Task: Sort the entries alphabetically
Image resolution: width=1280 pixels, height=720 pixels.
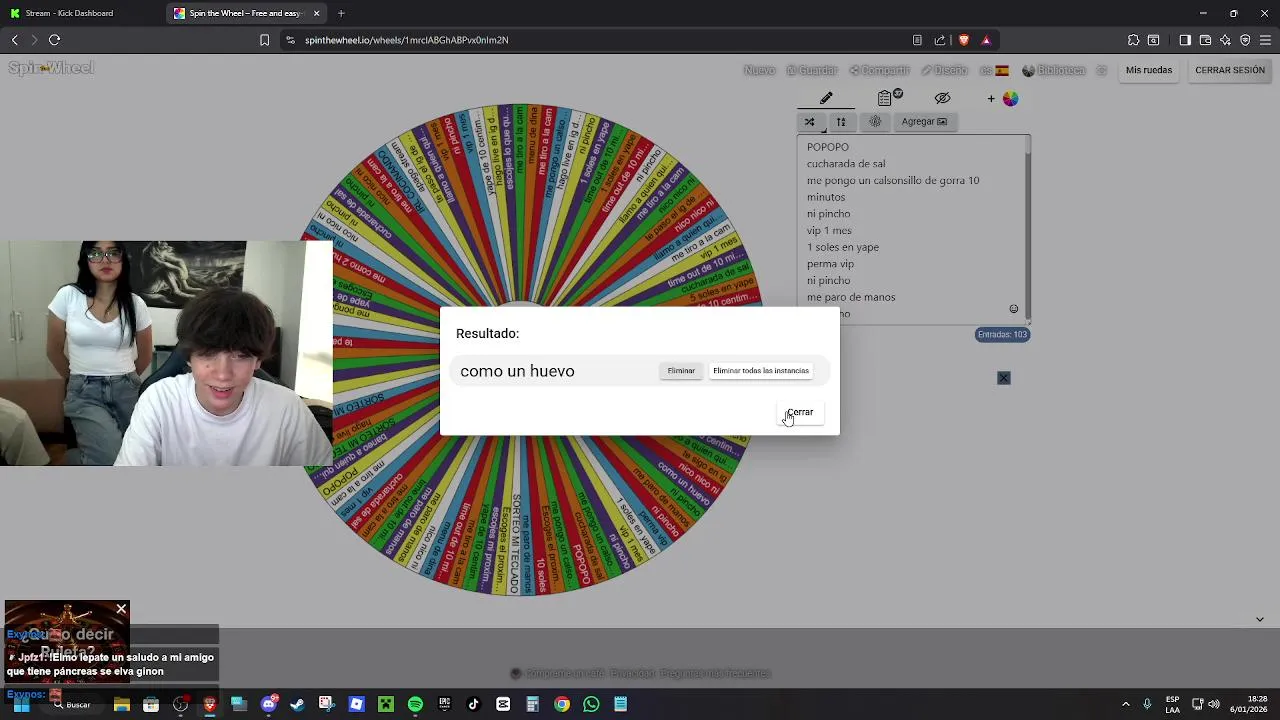Action: (x=841, y=122)
